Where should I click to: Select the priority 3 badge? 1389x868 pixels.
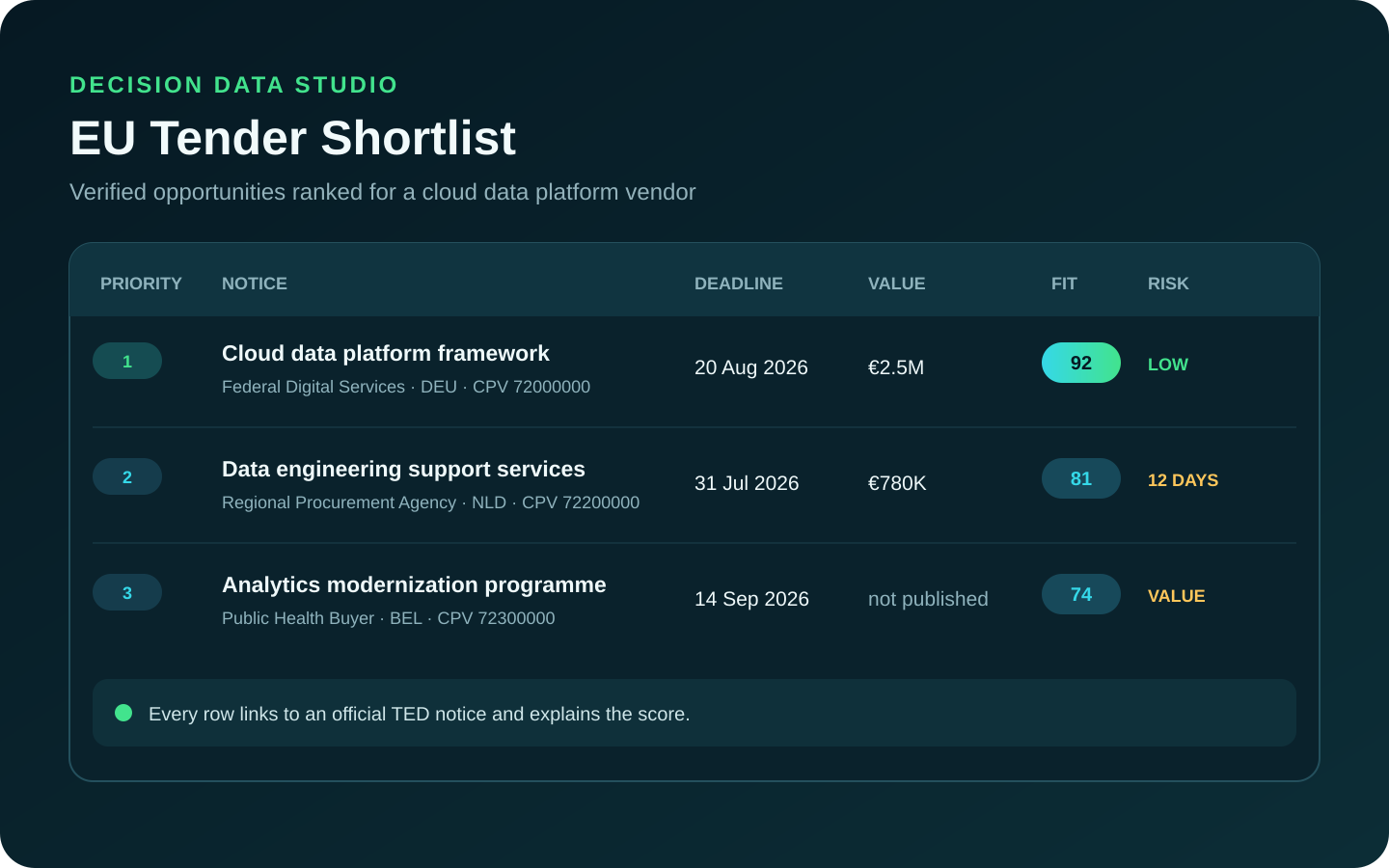click(127, 592)
